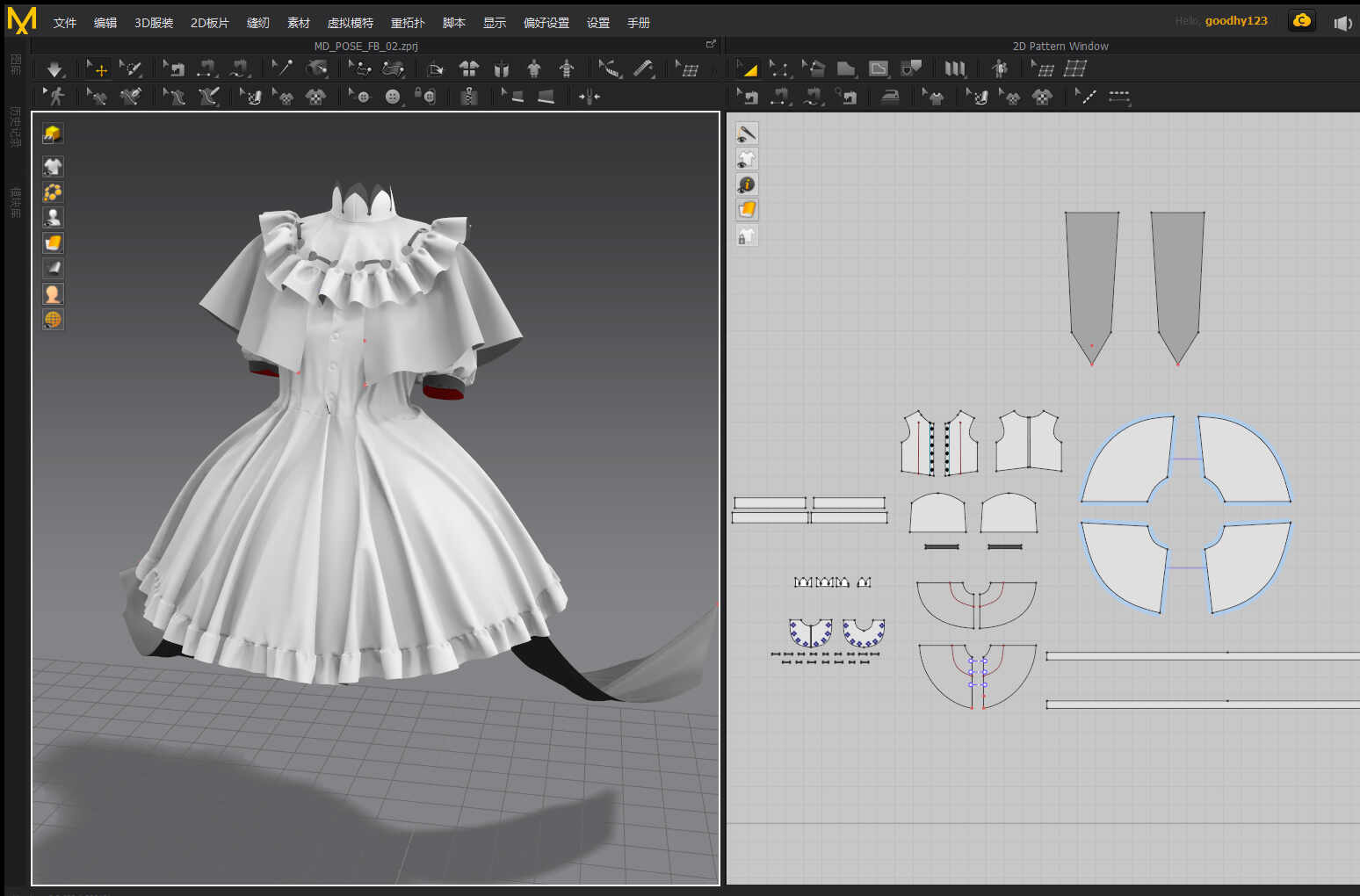Click the Gizmo converge arrows icon
The height and width of the screenshot is (896, 1360).
[589, 97]
